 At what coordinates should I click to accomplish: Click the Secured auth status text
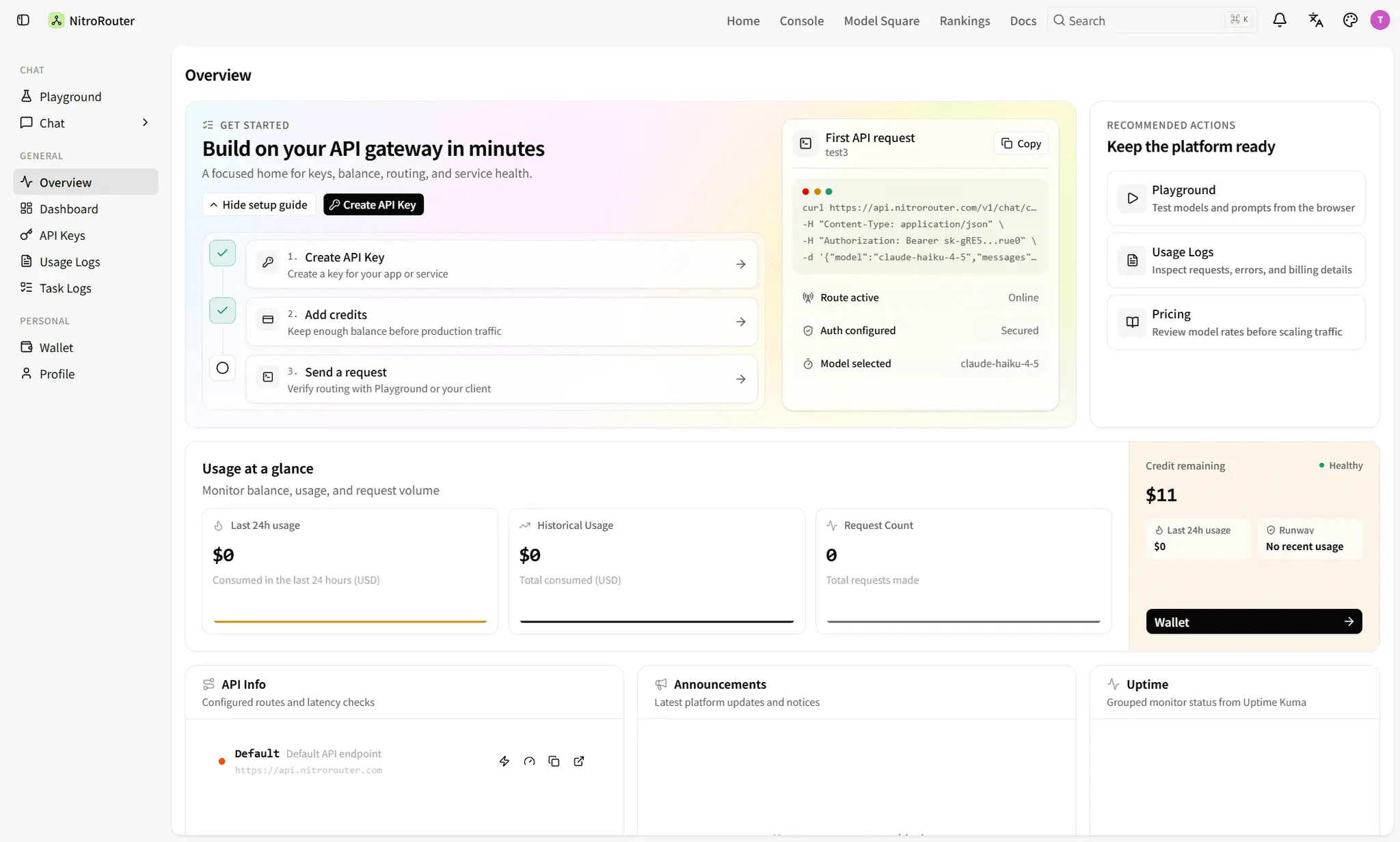pyautogui.click(x=1019, y=330)
